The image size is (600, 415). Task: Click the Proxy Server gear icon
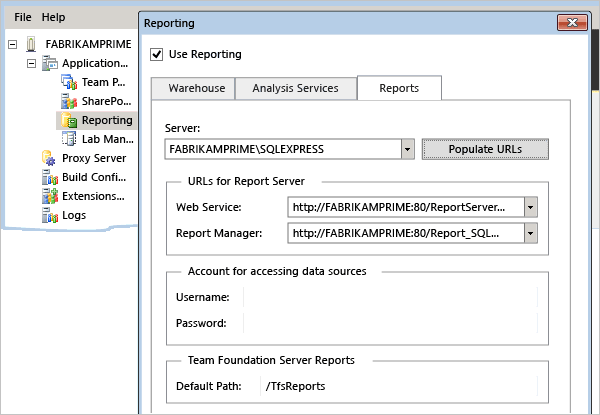(x=49, y=159)
